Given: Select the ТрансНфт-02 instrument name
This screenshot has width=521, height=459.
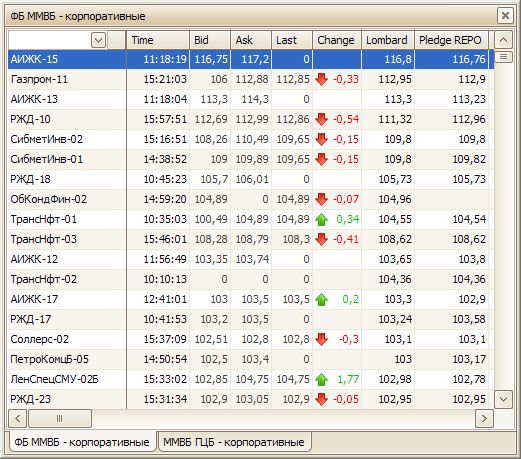Looking at the screenshot, I should pyautogui.click(x=44, y=279).
